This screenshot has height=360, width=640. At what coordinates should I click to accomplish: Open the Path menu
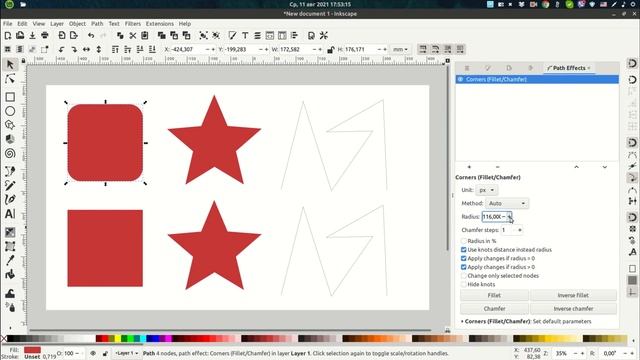pos(97,24)
